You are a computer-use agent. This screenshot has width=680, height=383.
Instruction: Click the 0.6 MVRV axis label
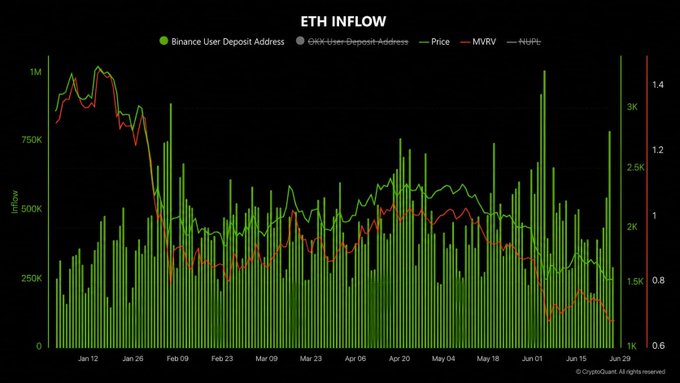(658, 346)
